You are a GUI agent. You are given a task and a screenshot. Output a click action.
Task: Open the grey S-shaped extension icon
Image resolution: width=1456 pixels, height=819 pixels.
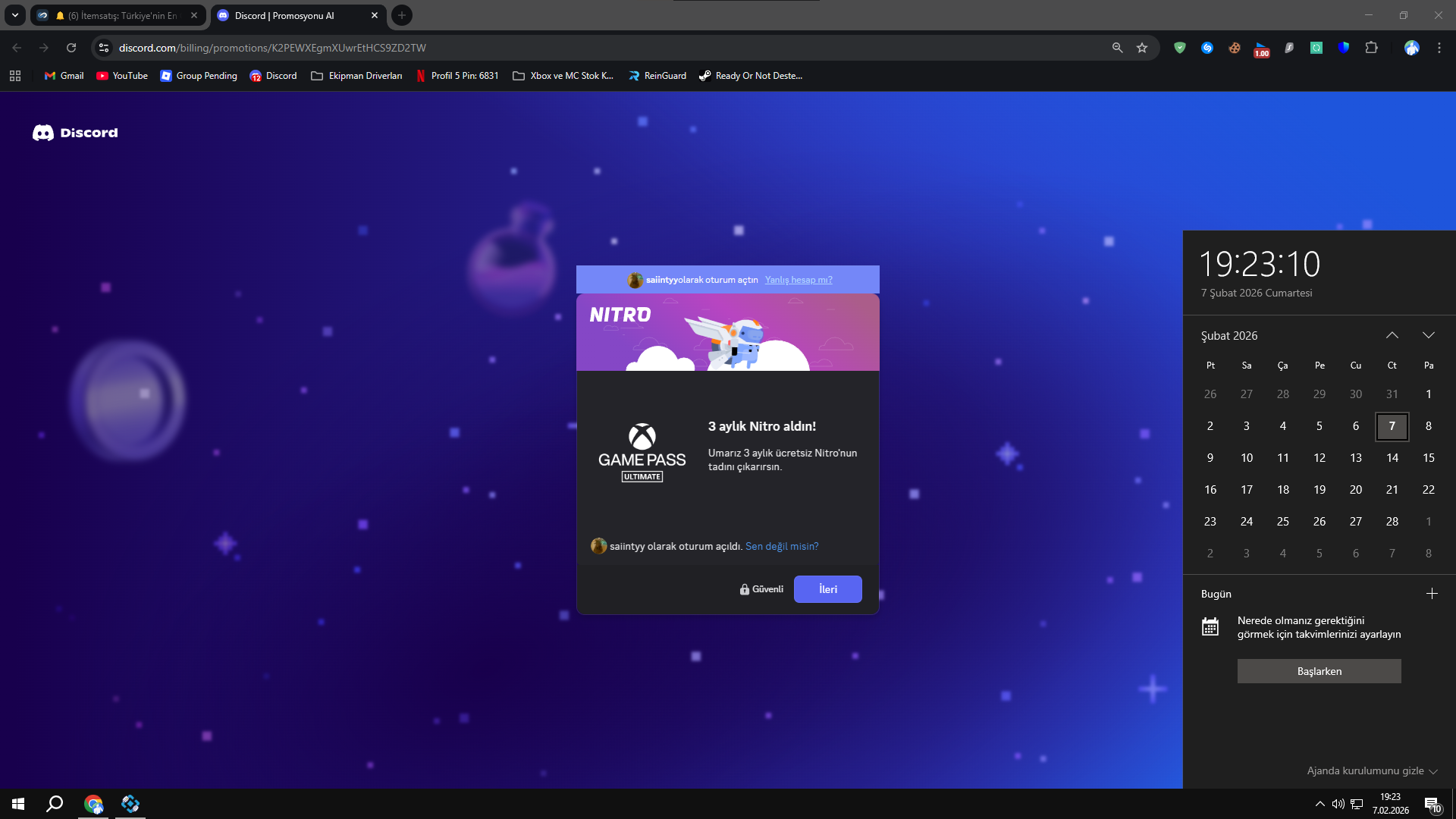tap(1289, 48)
